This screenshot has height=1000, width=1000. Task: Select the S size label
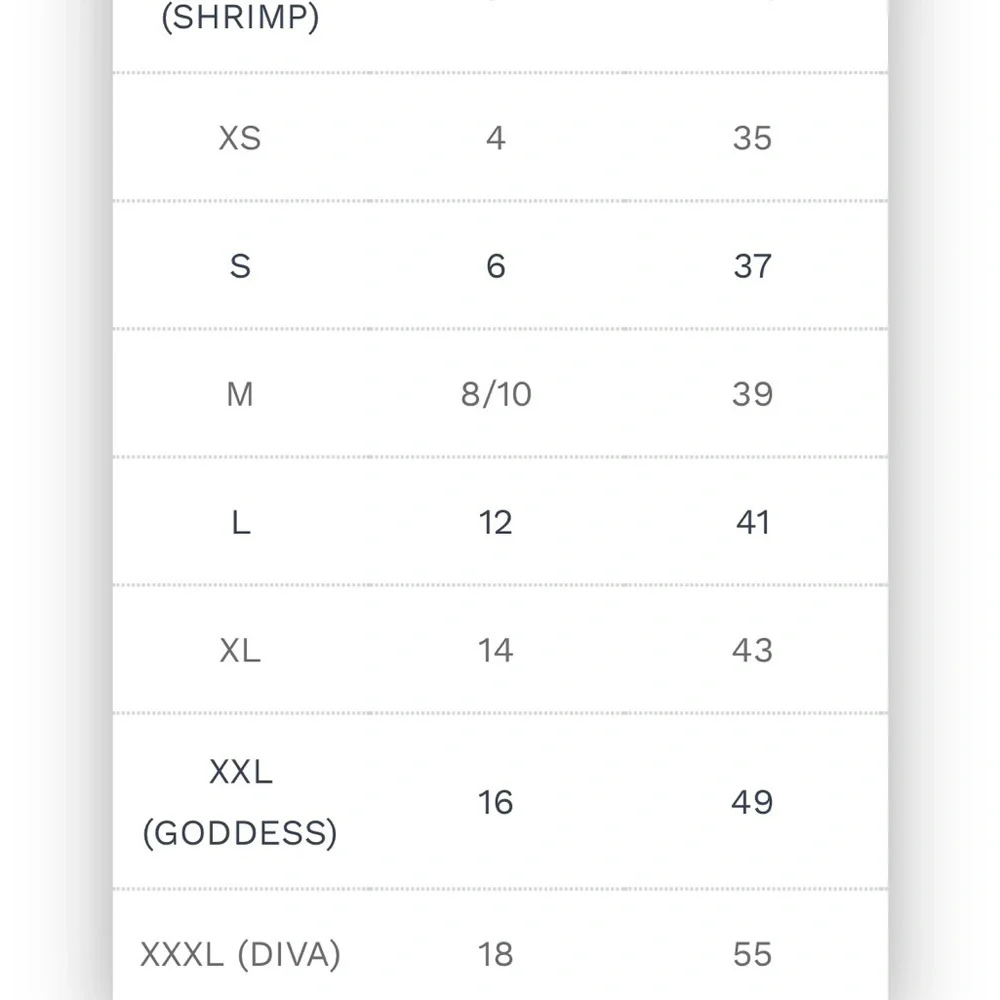240,266
